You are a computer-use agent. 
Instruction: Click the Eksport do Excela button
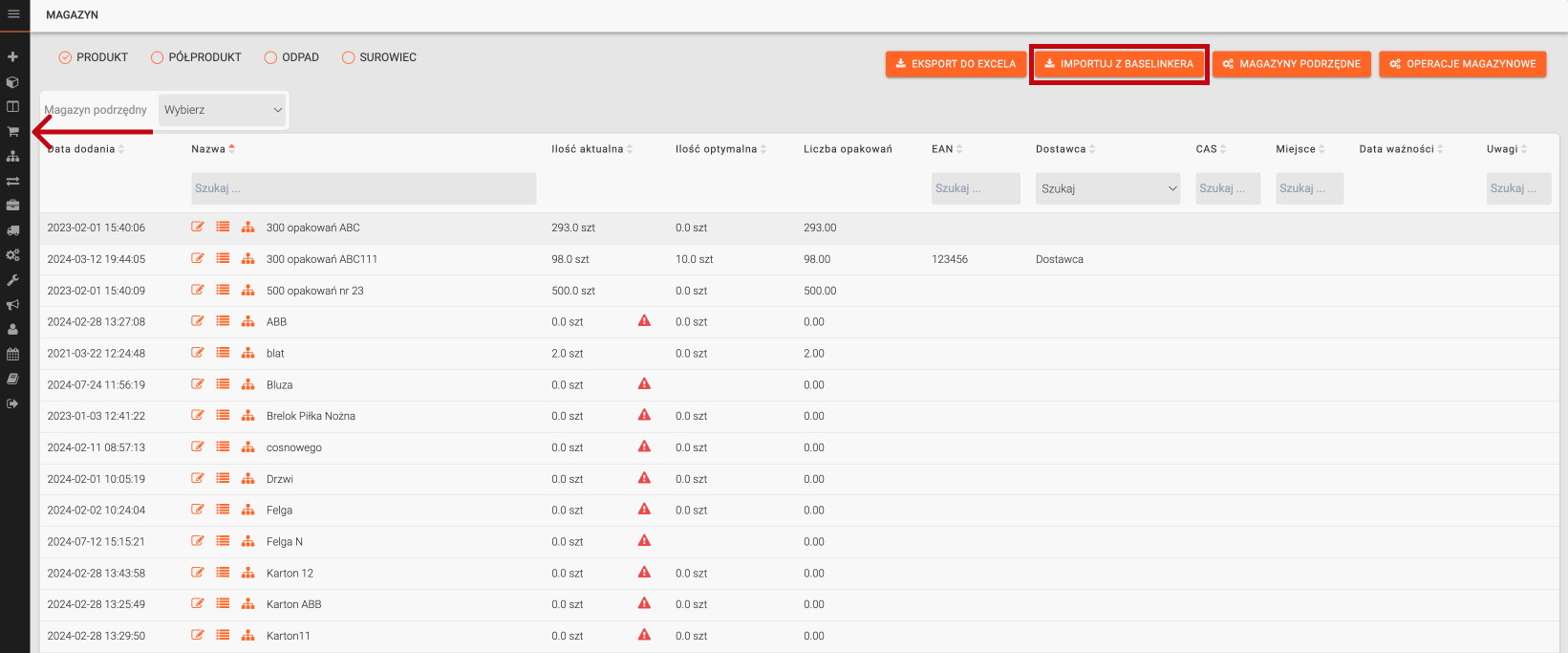956,64
